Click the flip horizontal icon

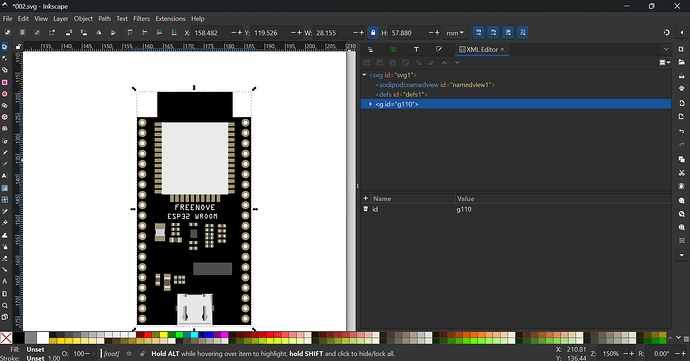point(99,33)
